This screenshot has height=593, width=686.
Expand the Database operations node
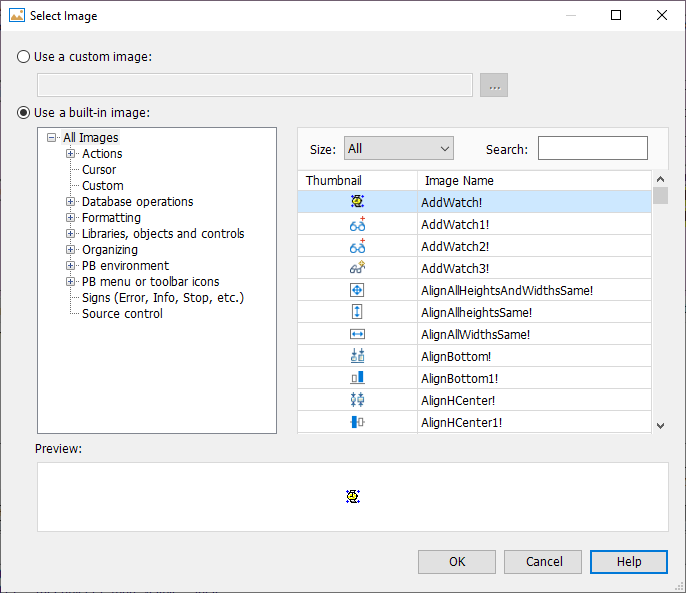pos(71,202)
